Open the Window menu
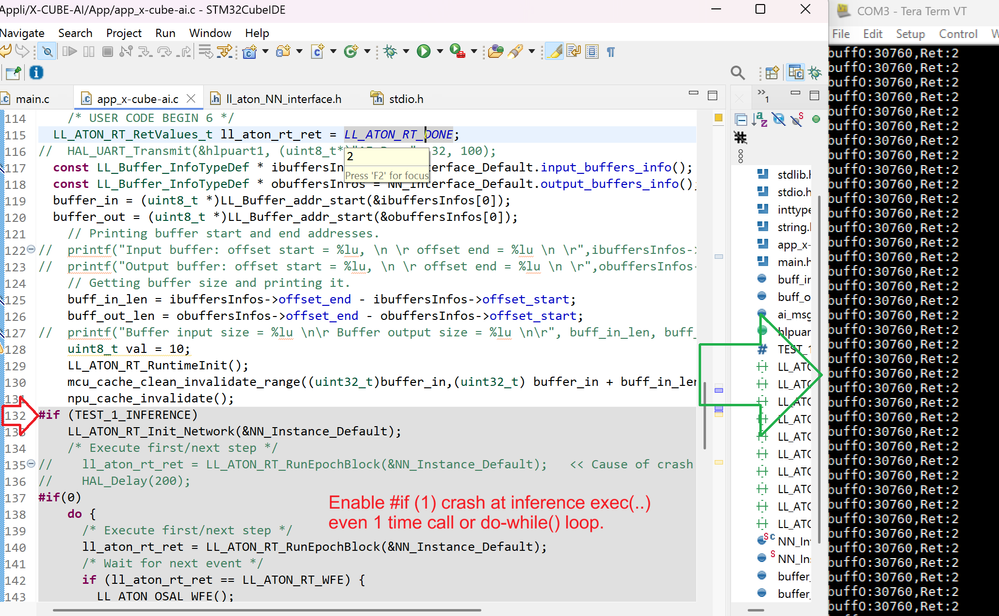The image size is (999, 616). (210, 33)
